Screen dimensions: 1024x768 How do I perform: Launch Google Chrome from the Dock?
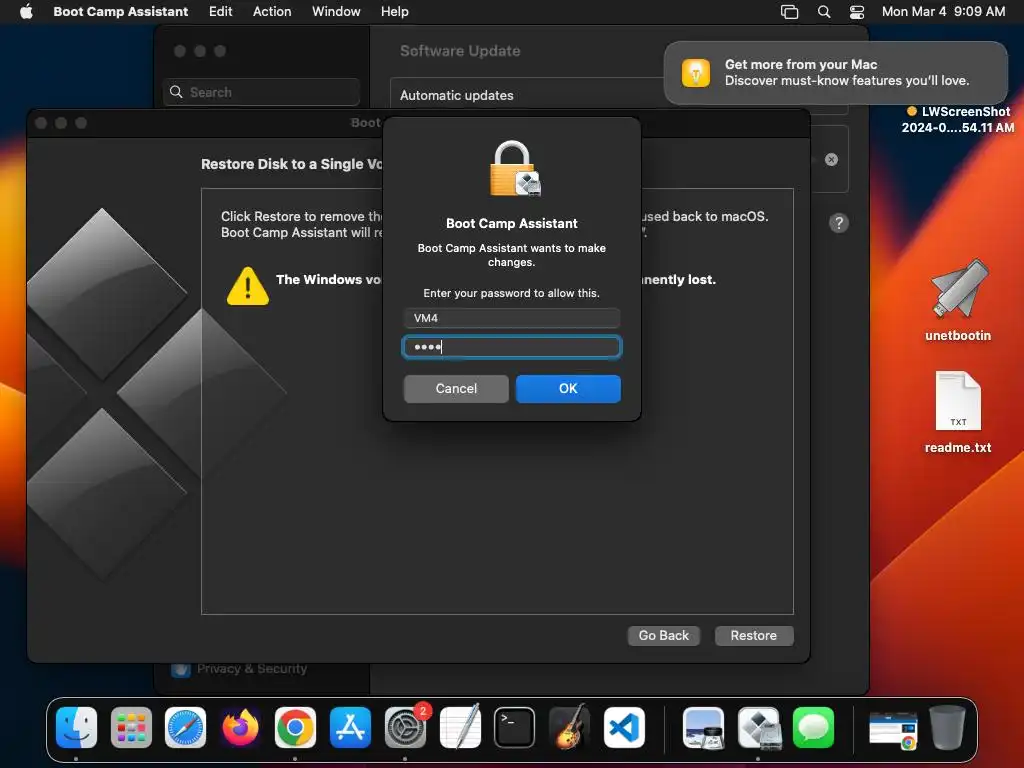pos(295,727)
